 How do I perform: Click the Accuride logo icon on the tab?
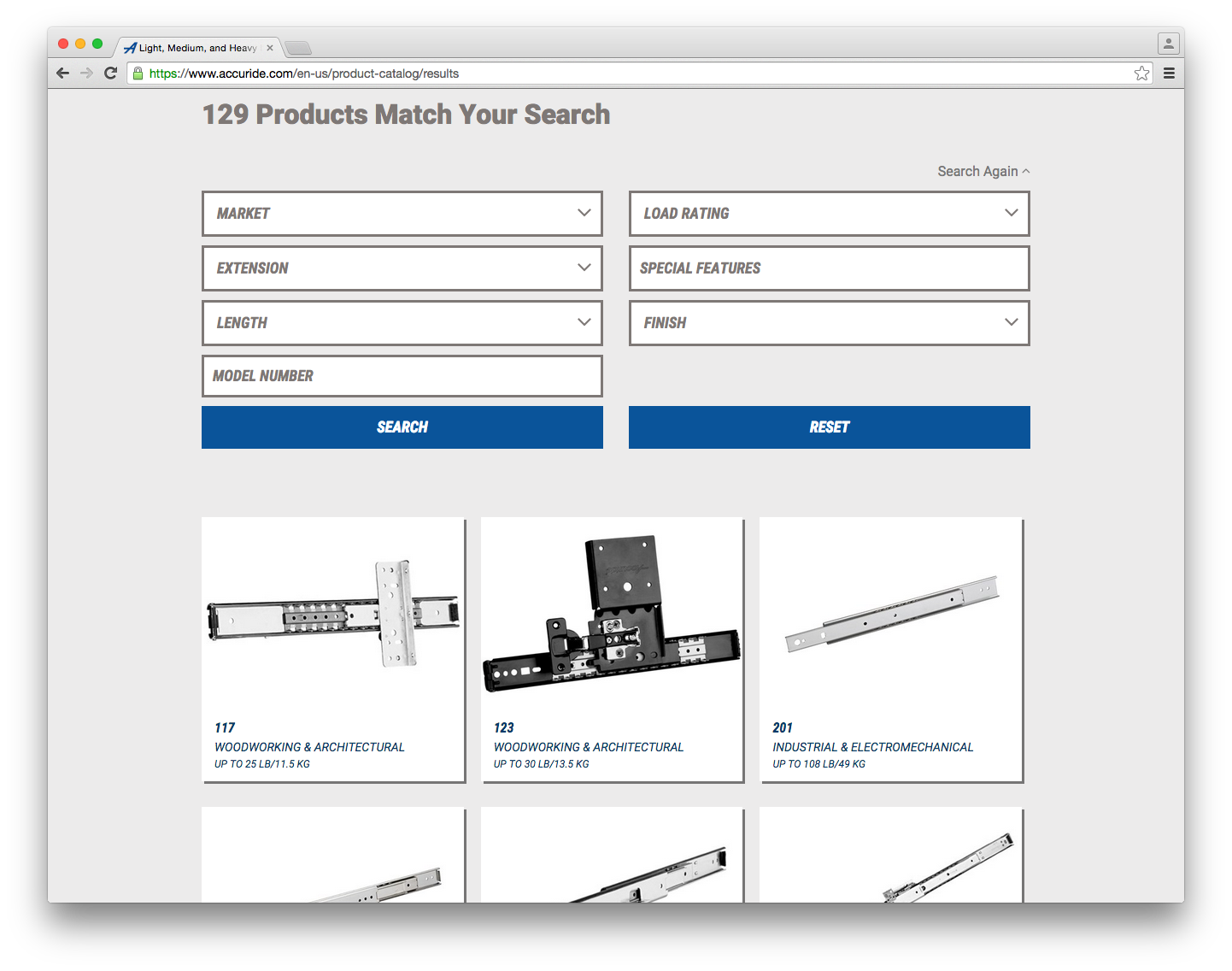[130, 48]
